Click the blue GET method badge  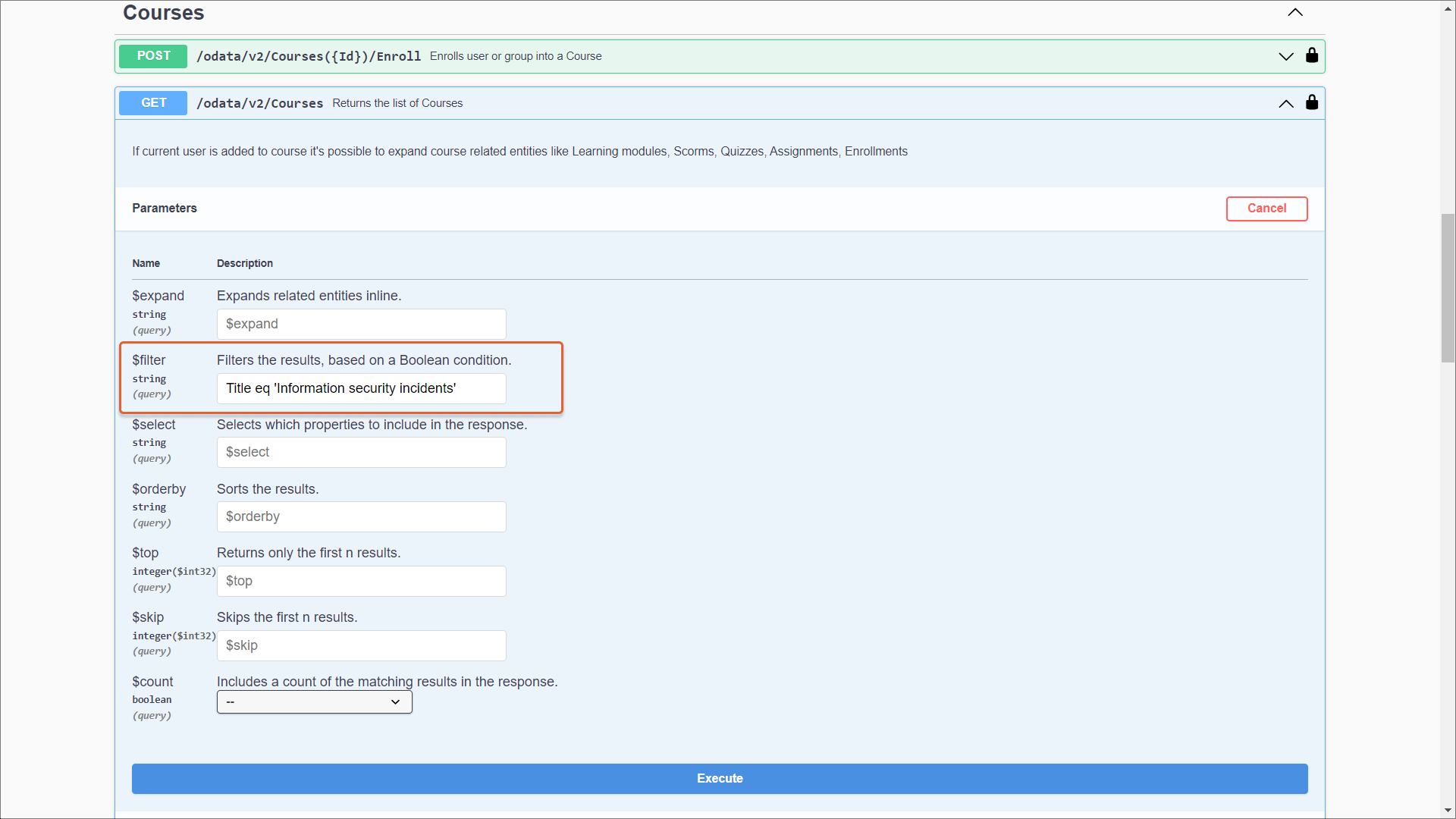(x=153, y=102)
